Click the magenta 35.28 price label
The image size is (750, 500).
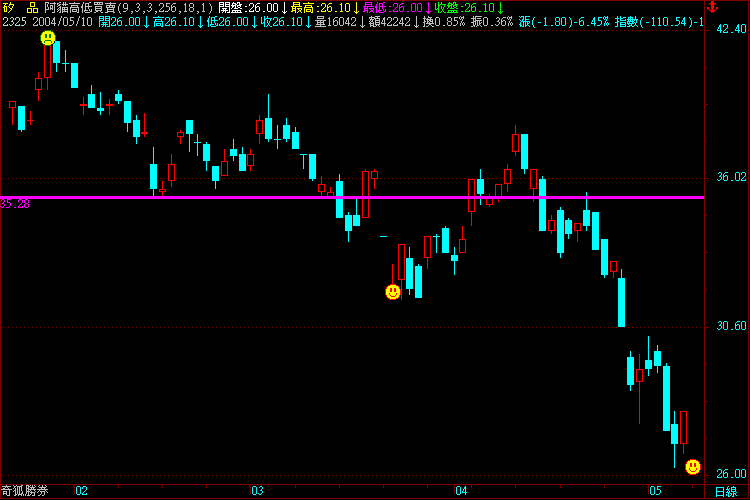click(x=15, y=204)
